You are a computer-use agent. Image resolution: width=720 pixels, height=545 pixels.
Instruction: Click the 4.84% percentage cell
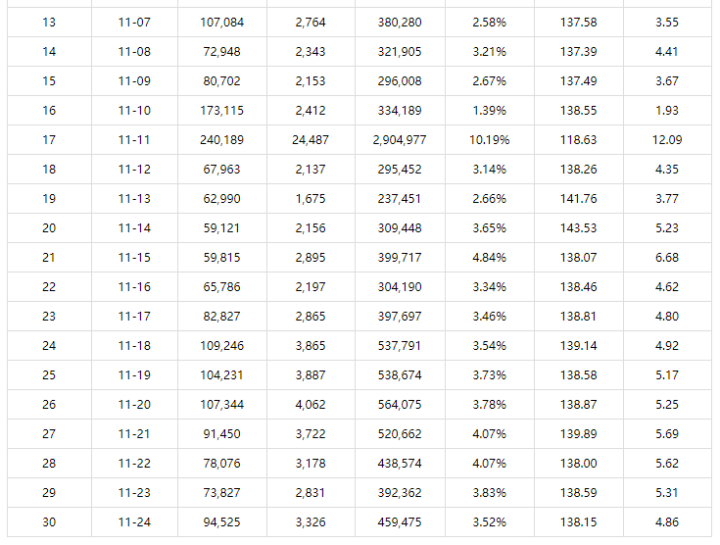point(489,257)
